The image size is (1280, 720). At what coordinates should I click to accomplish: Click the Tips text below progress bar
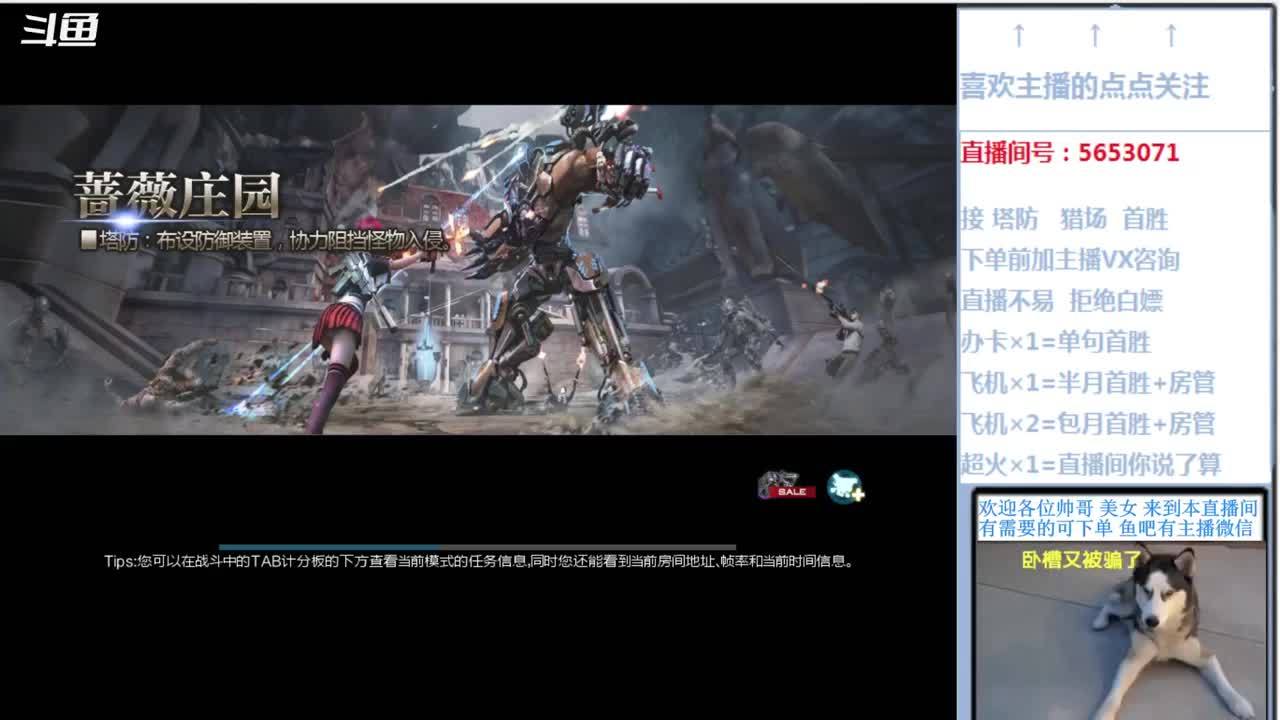point(479,562)
